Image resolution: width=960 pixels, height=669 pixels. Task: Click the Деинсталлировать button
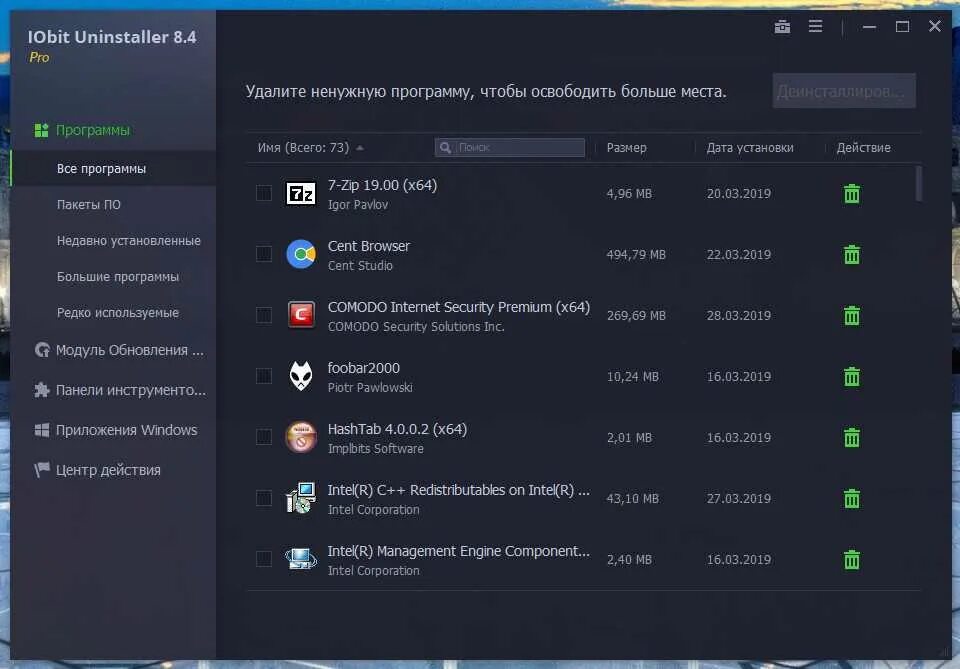(x=844, y=91)
